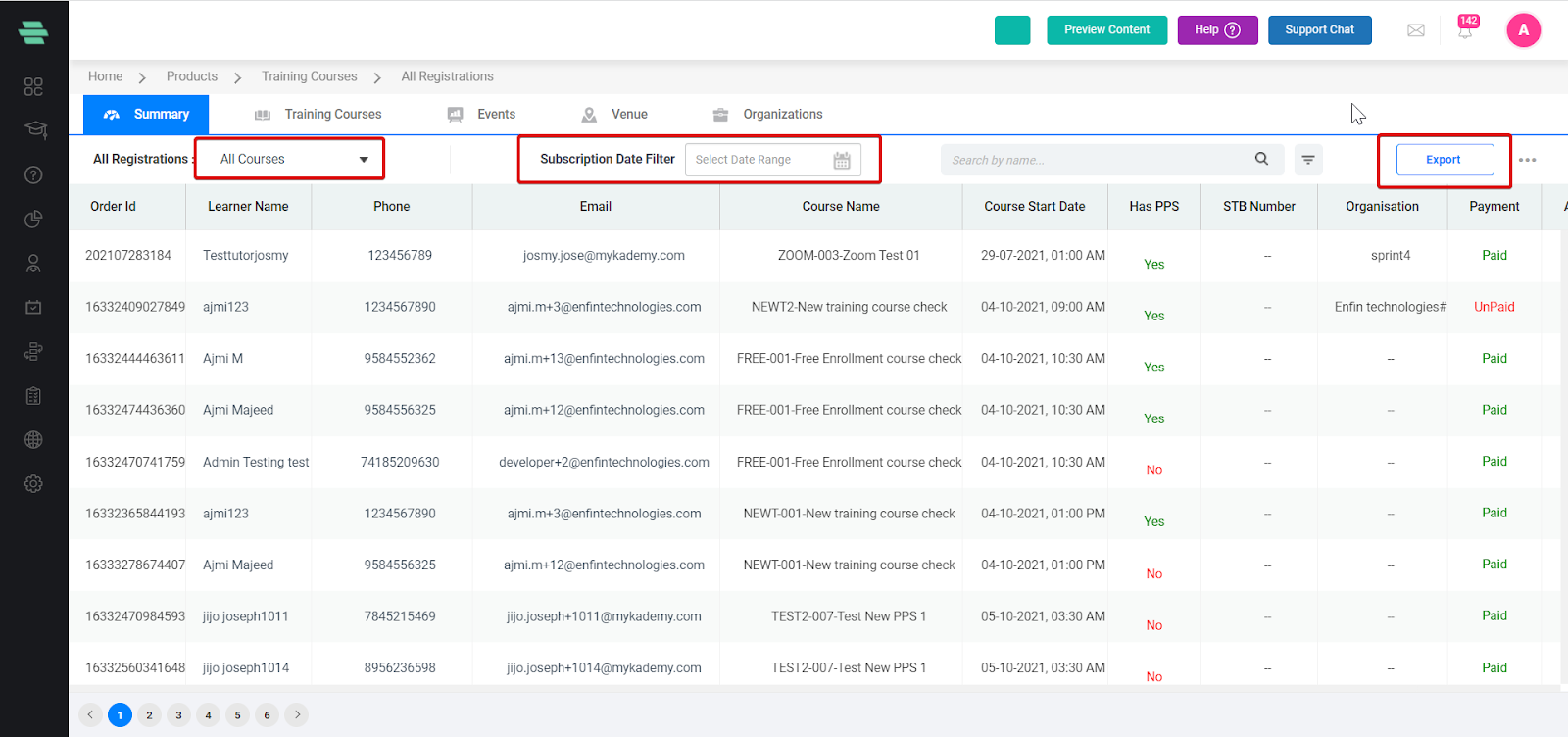Click the Events tab icon

(x=456, y=115)
